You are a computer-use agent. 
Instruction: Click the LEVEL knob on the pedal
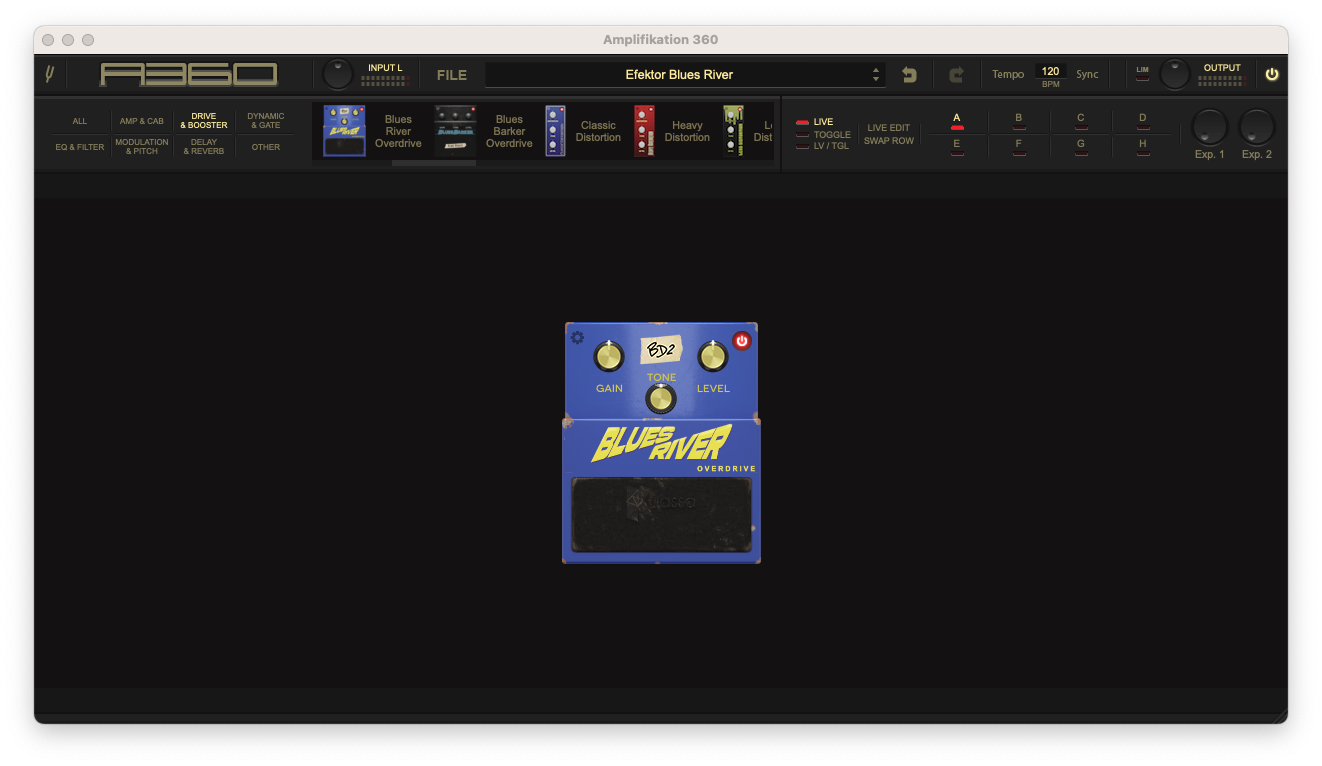click(713, 356)
